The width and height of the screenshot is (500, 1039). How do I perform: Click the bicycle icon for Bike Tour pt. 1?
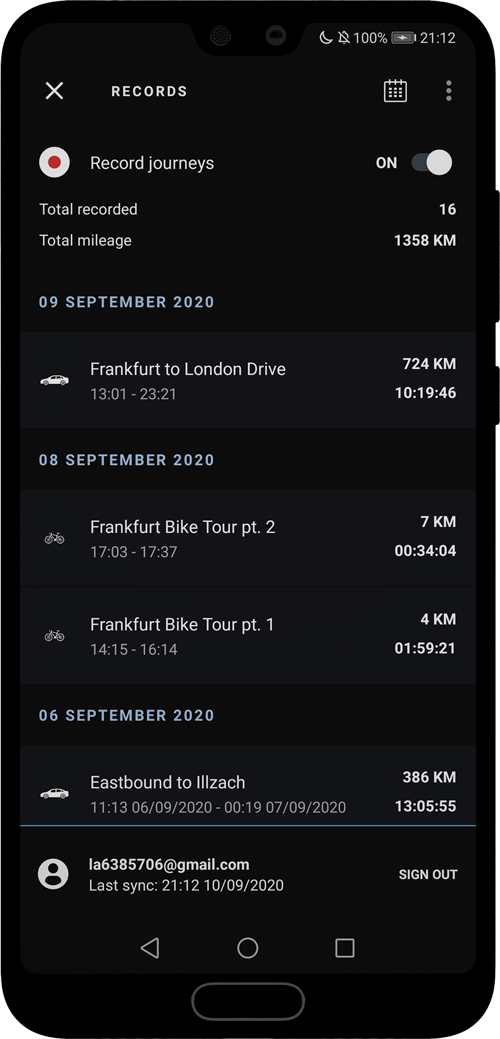point(54,635)
